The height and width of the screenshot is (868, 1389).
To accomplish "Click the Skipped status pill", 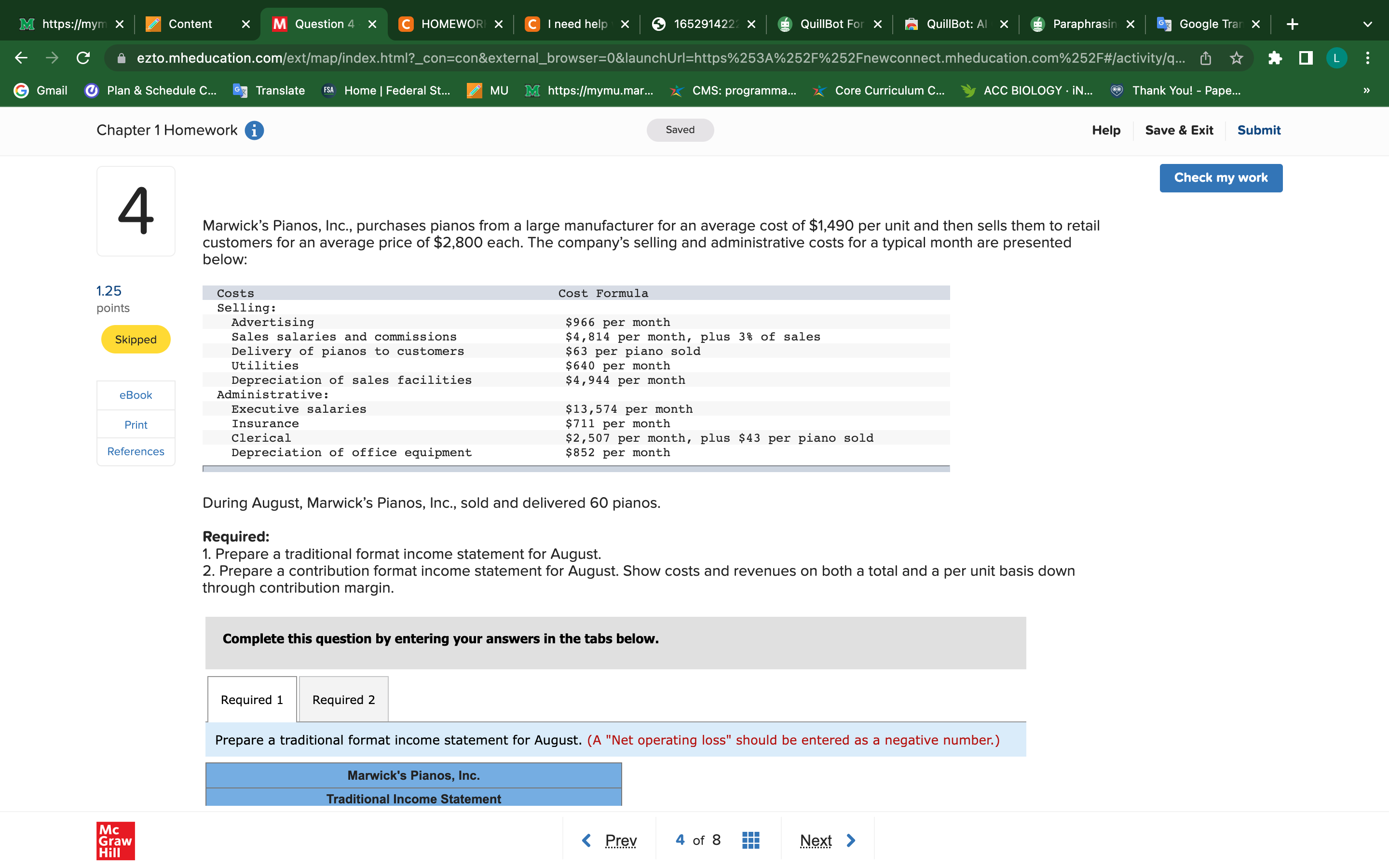I will click(x=136, y=339).
